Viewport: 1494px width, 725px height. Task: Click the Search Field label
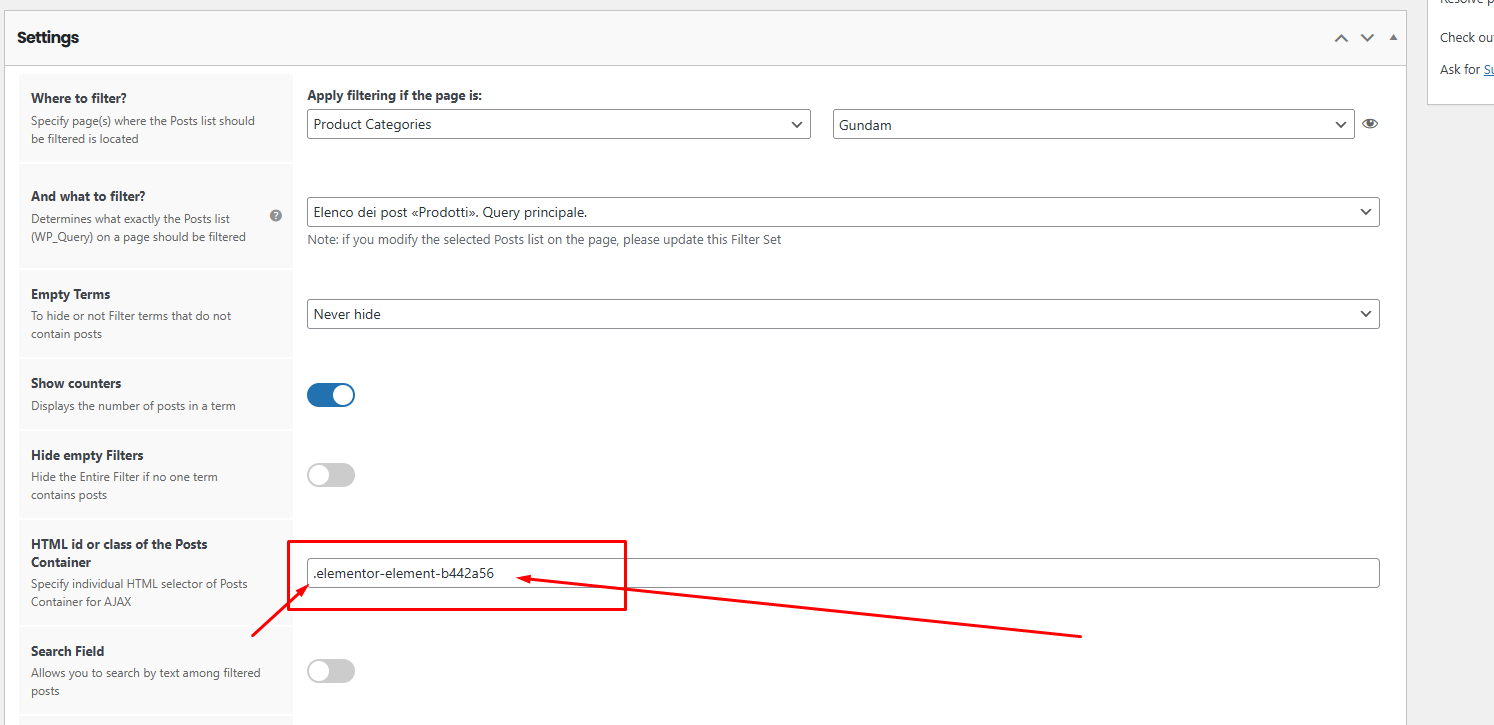pos(68,651)
